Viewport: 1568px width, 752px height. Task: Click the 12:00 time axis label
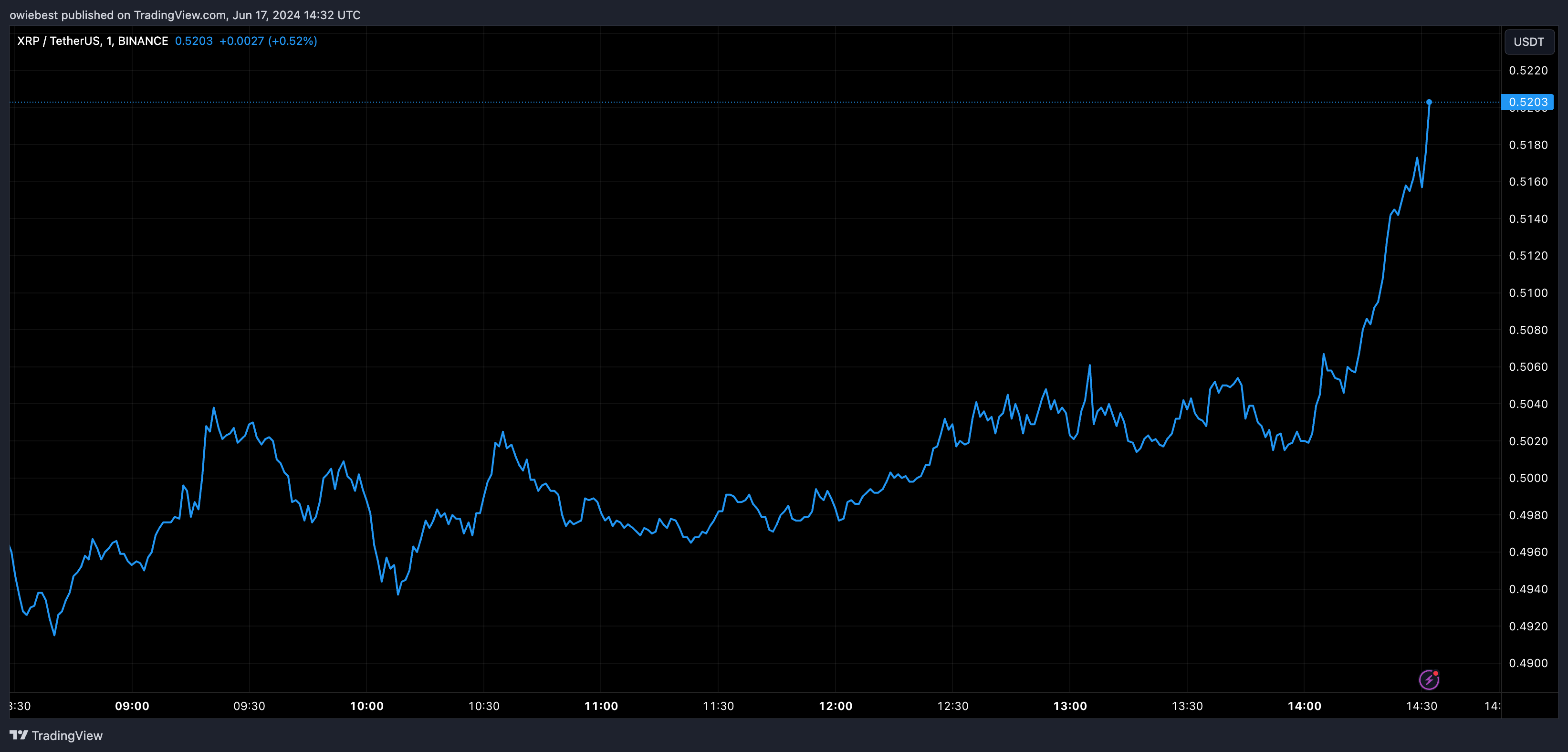coord(835,706)
